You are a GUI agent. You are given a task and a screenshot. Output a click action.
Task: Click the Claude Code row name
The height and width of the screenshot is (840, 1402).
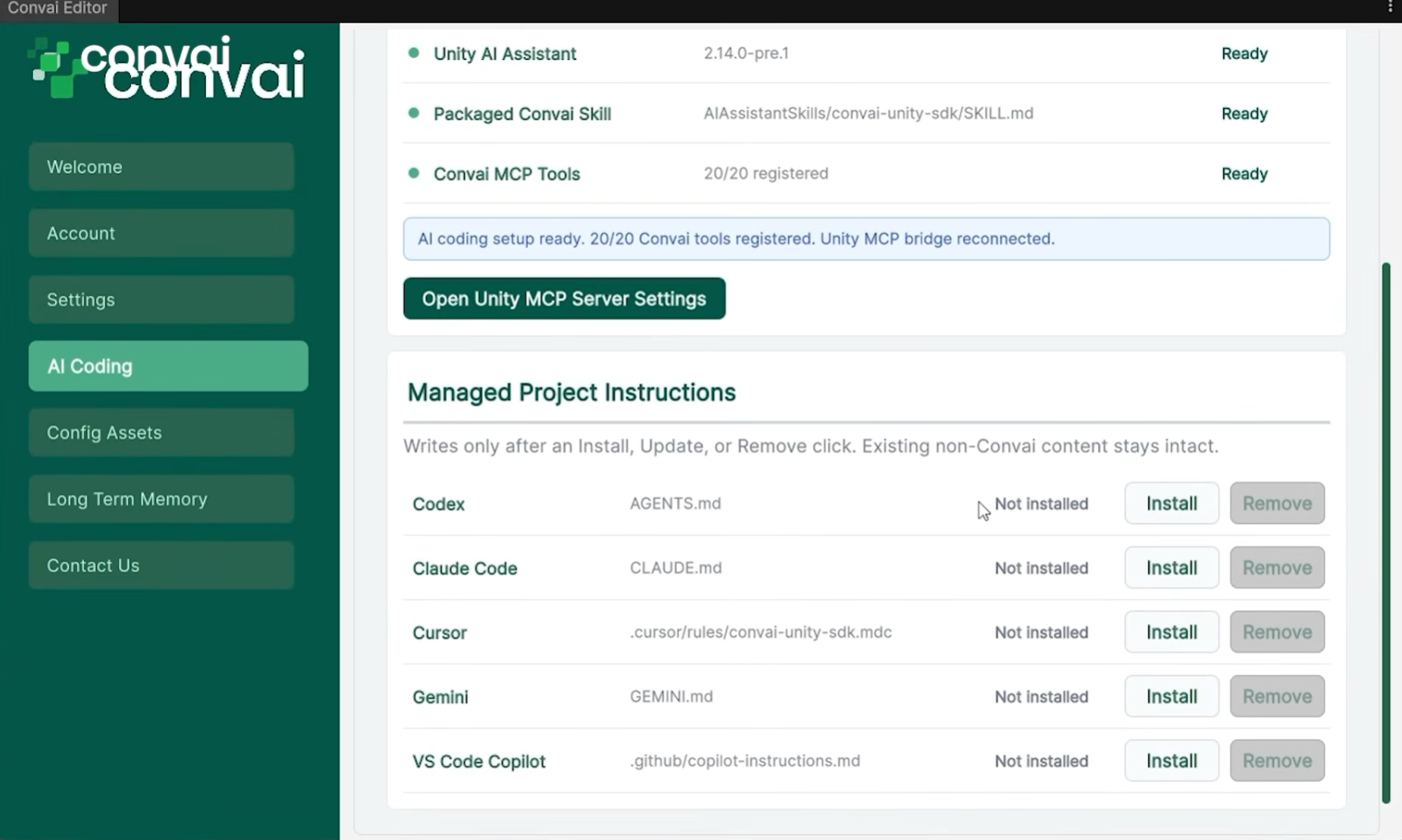point(465,568)
